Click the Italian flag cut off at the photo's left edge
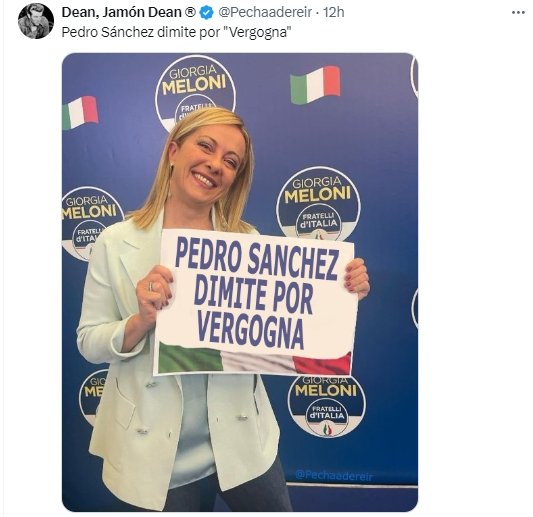This screenshot has width=533, height=517. pyautogui.click(x=80, y=113)
